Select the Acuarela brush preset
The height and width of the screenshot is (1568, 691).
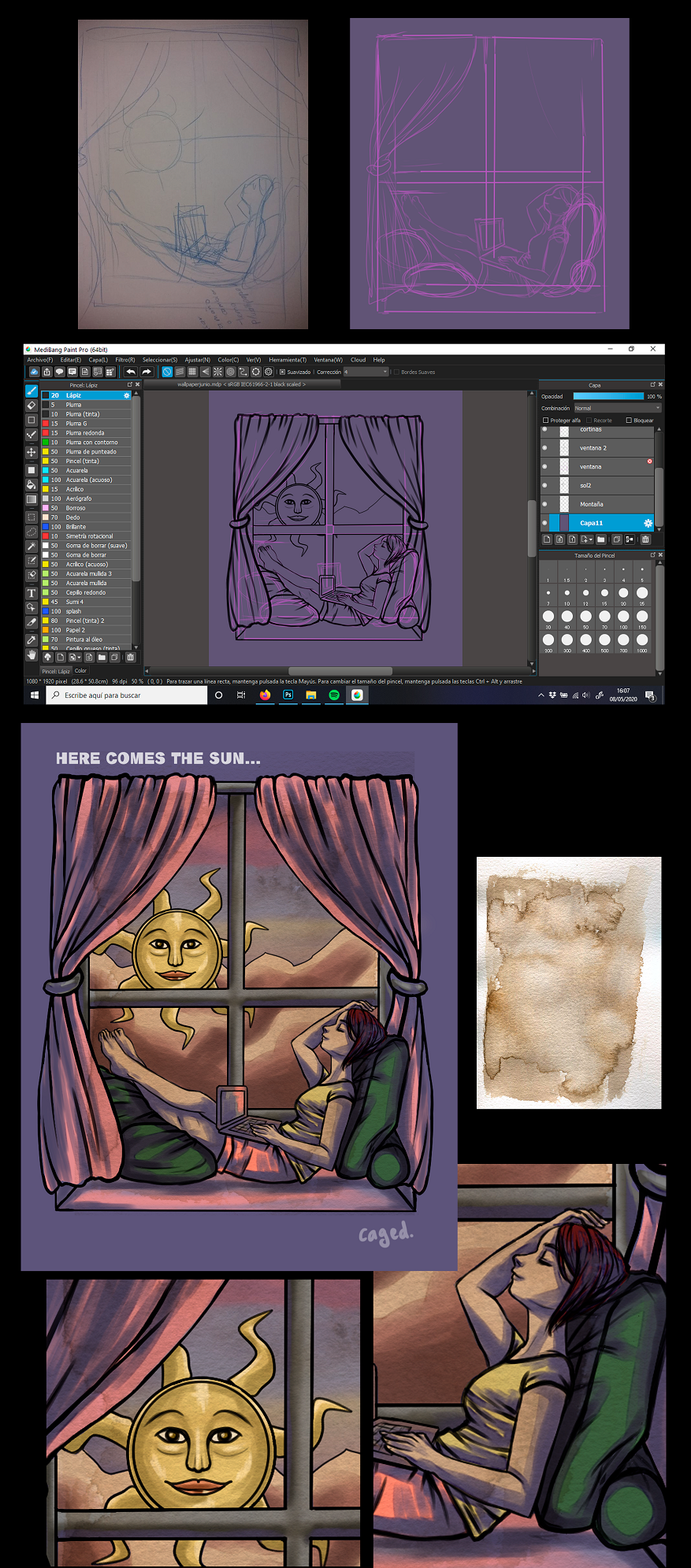[x=86, y=470]
